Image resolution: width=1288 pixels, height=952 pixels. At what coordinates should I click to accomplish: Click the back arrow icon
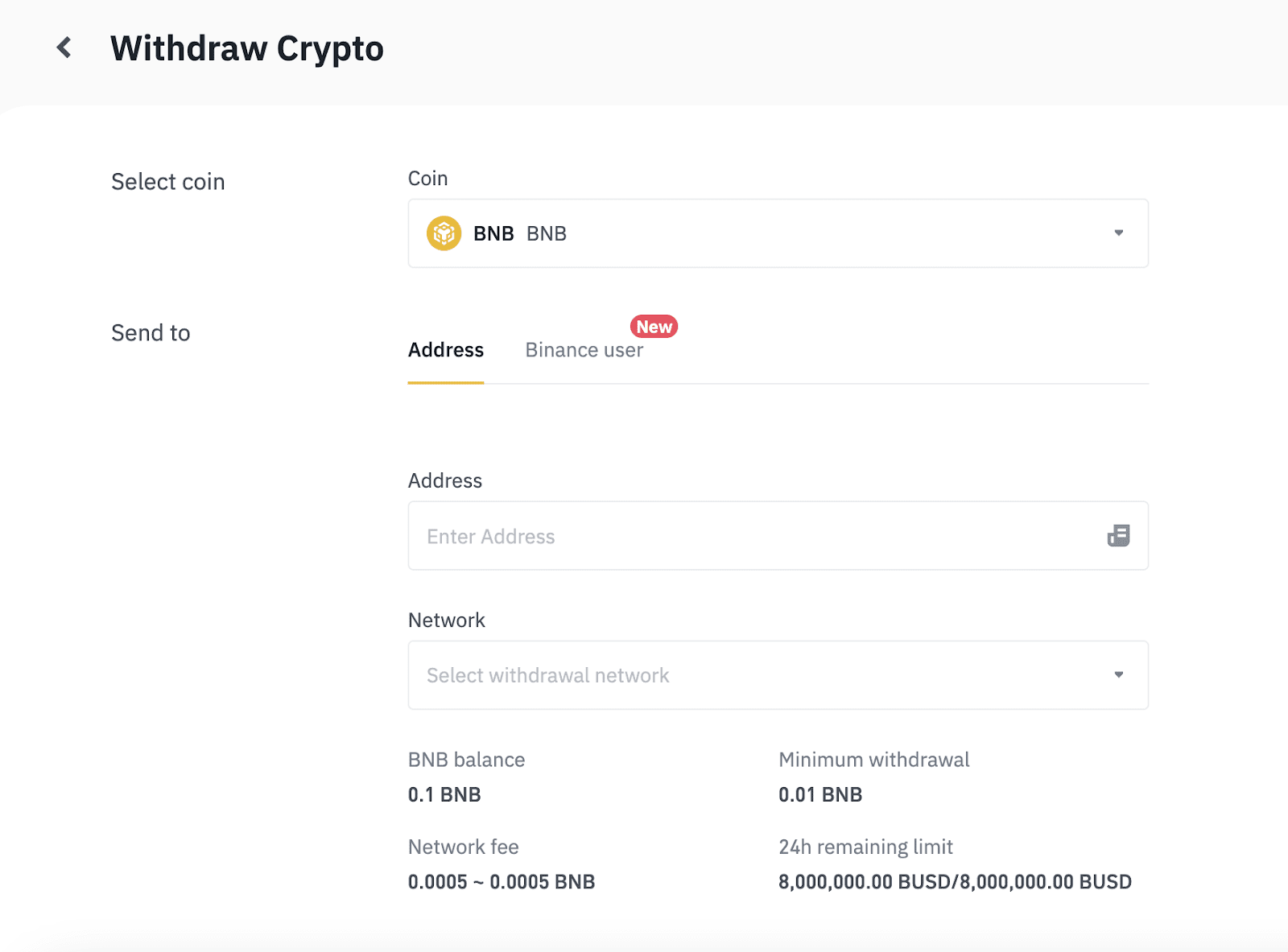point(64,48)
